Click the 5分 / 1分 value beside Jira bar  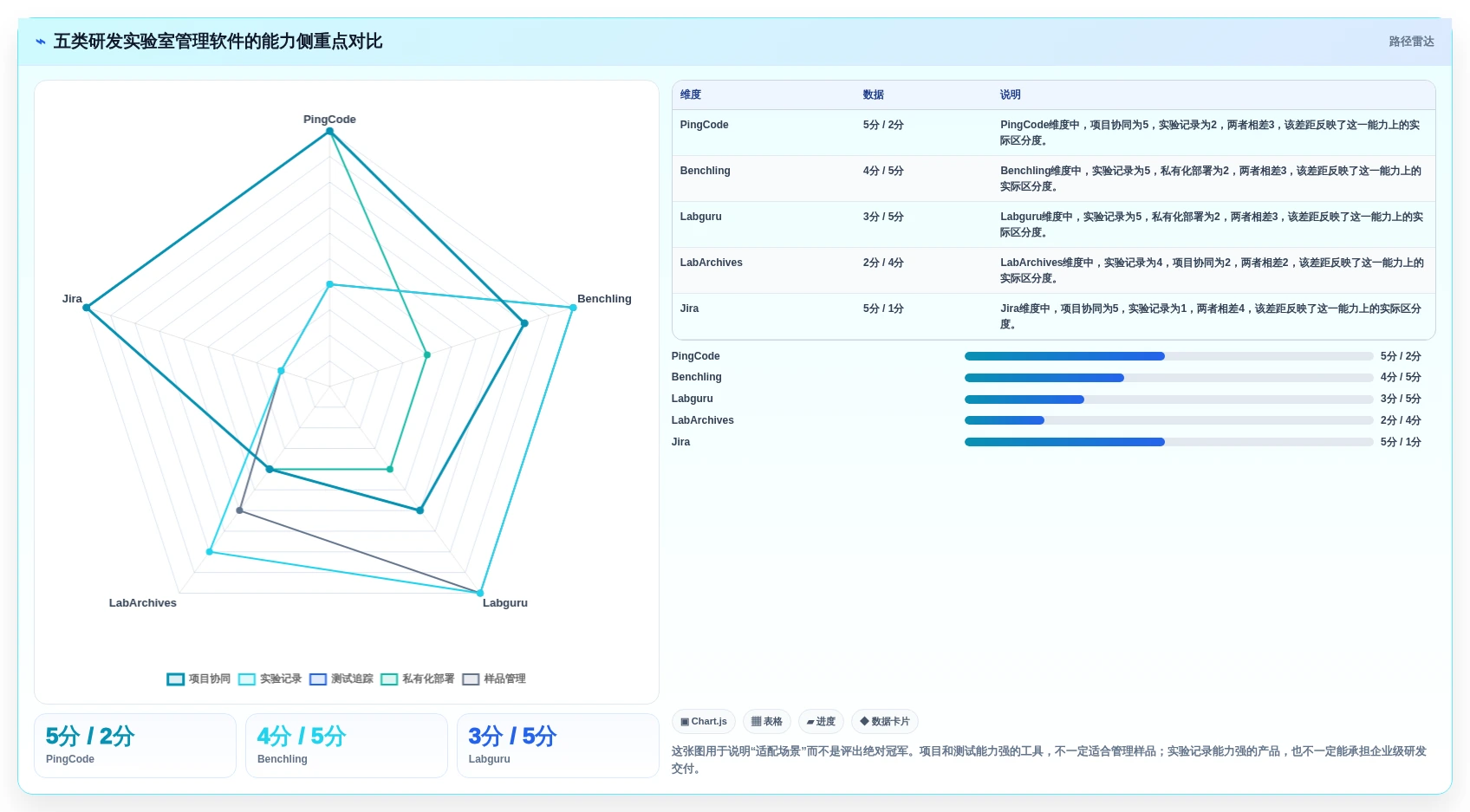coord(1401,442)
